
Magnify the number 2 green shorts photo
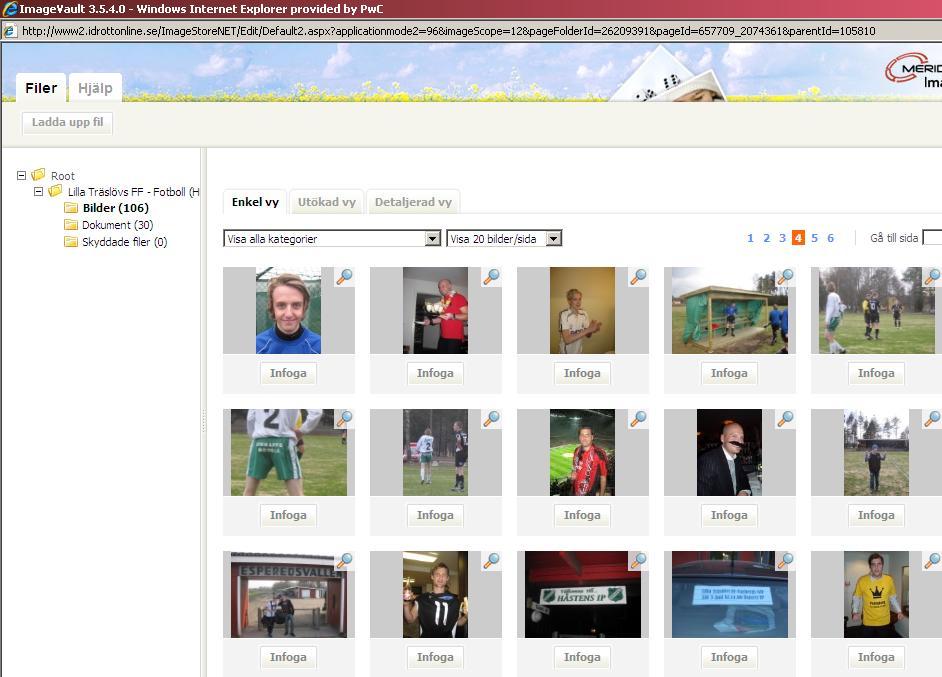tap(345, 418)
